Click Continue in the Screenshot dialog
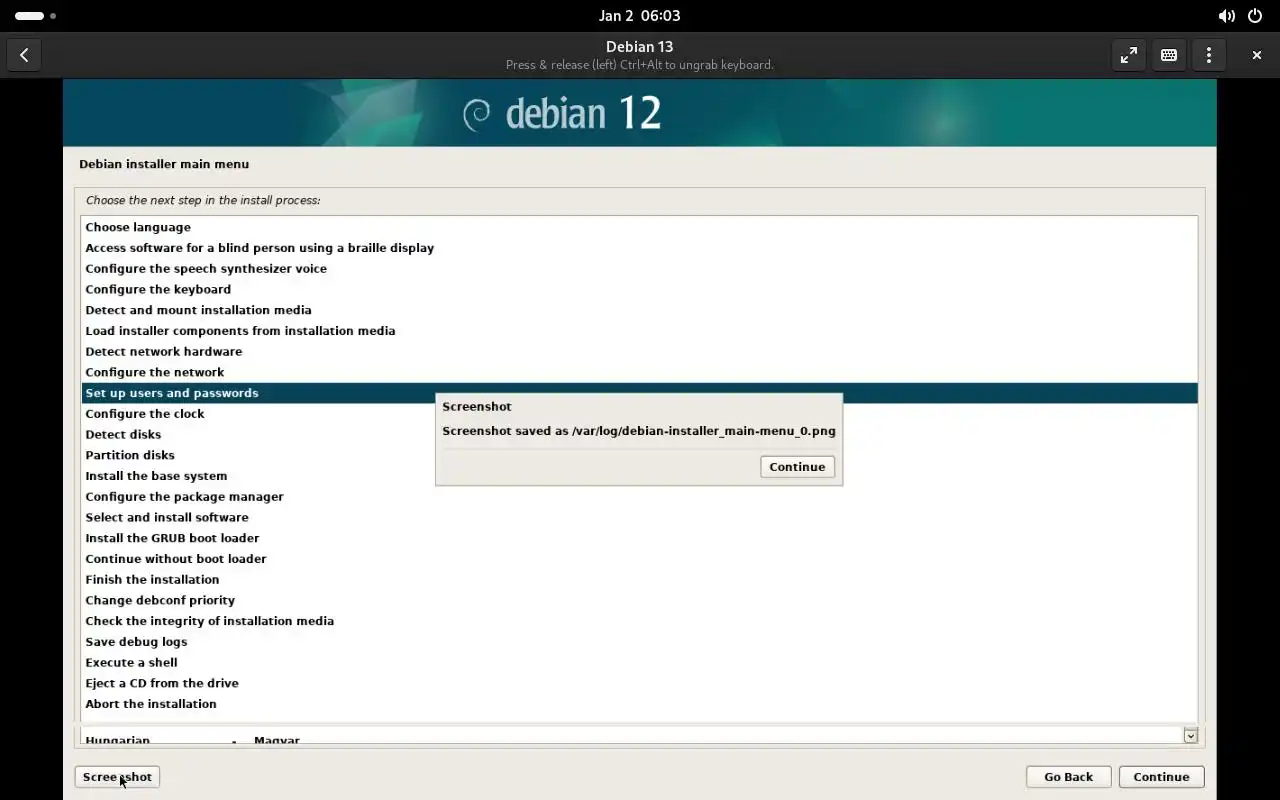The height and width of the screenshot is (800, 1280). tap(797, 467)
